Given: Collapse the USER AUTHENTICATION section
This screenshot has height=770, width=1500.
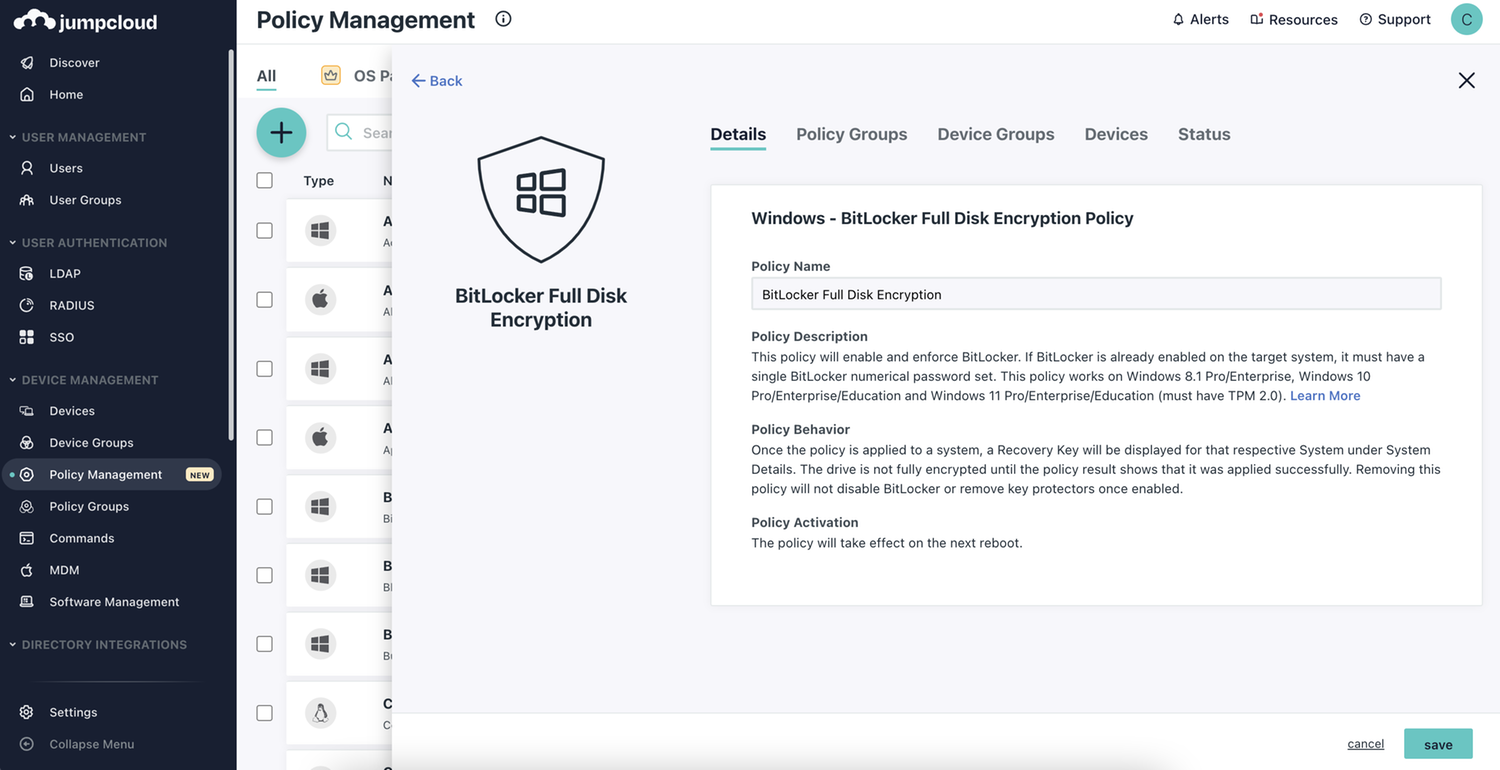Looking at the screenshot, I should 88,243.
